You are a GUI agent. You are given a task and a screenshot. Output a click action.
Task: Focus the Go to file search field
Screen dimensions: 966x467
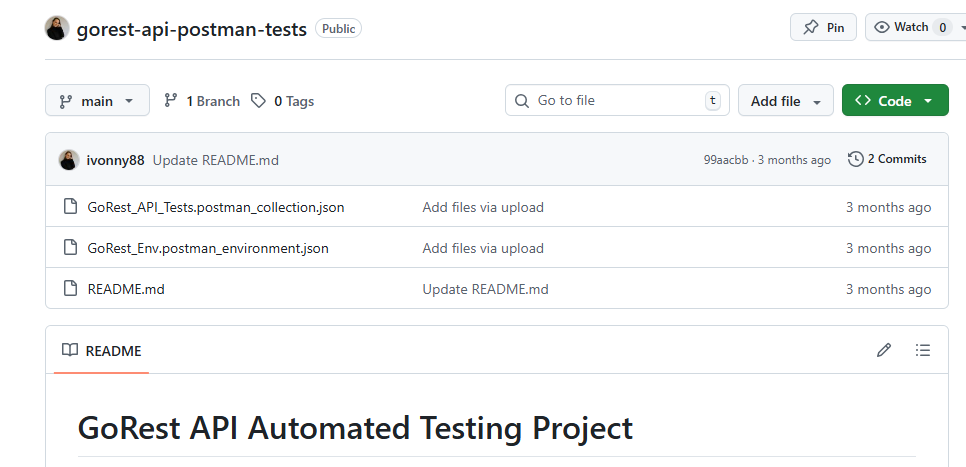(x=617, y=100)
